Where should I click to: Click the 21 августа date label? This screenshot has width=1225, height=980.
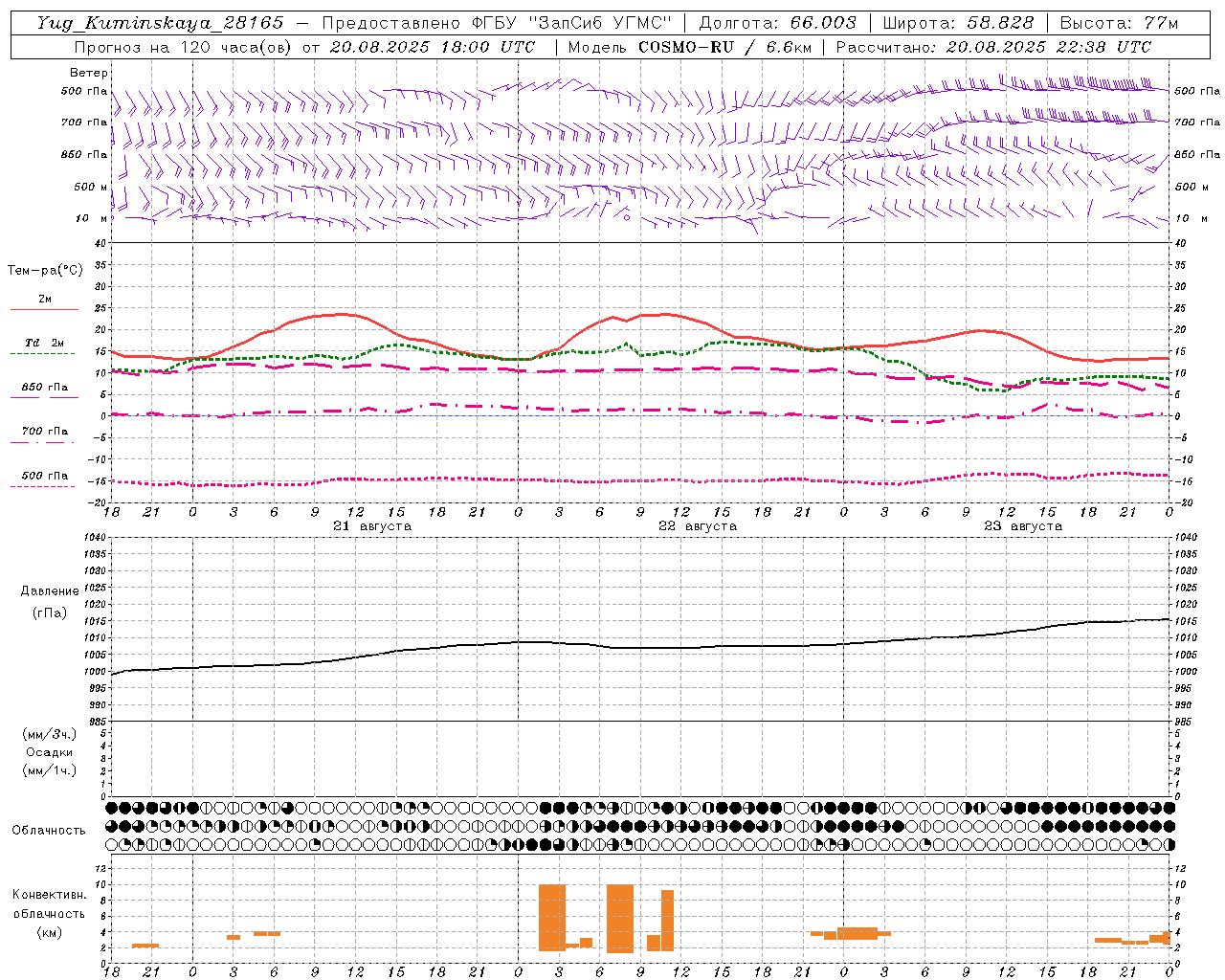point(372,526)
